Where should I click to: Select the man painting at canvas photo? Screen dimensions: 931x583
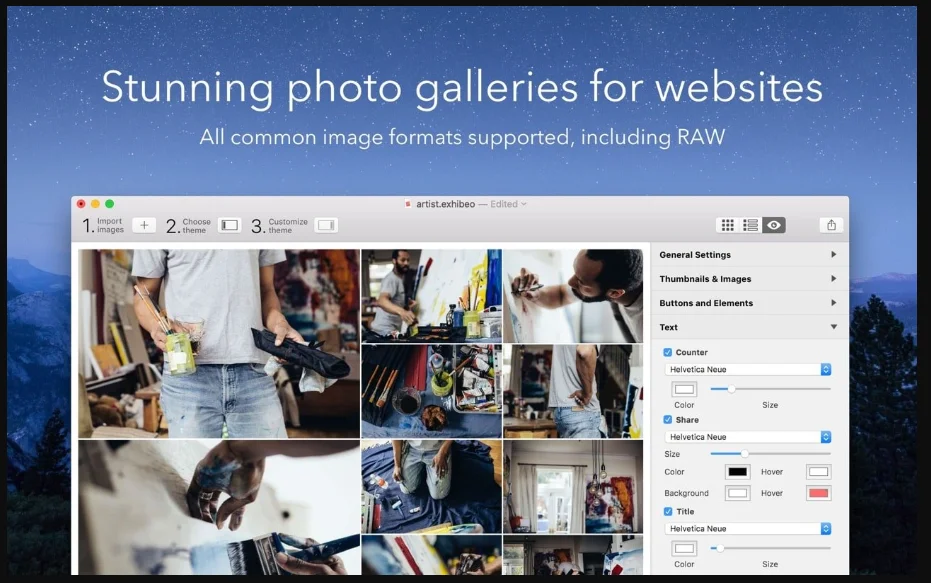click(x=432, y=296)
